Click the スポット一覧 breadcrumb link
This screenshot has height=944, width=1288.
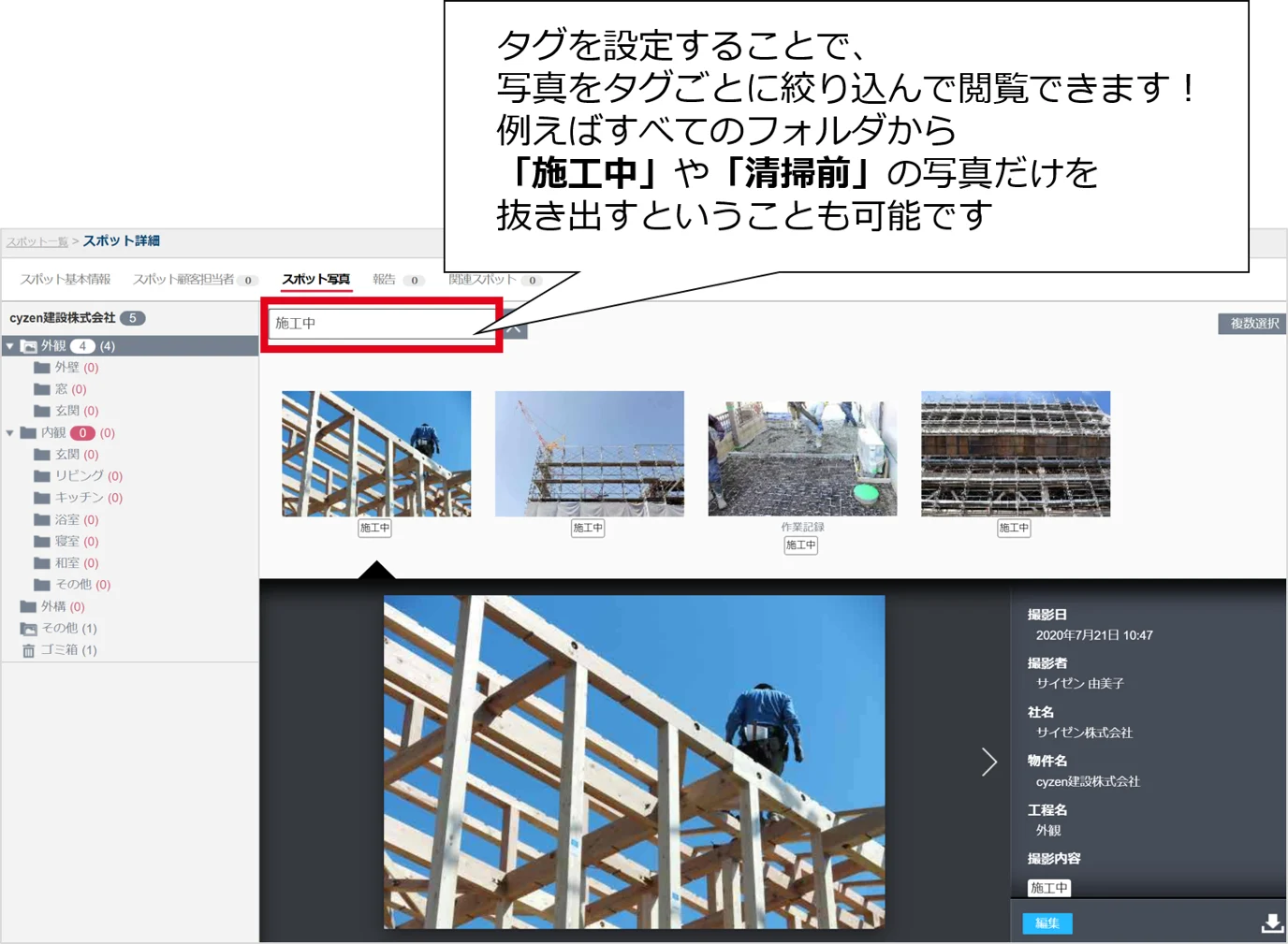pos(37,241)
